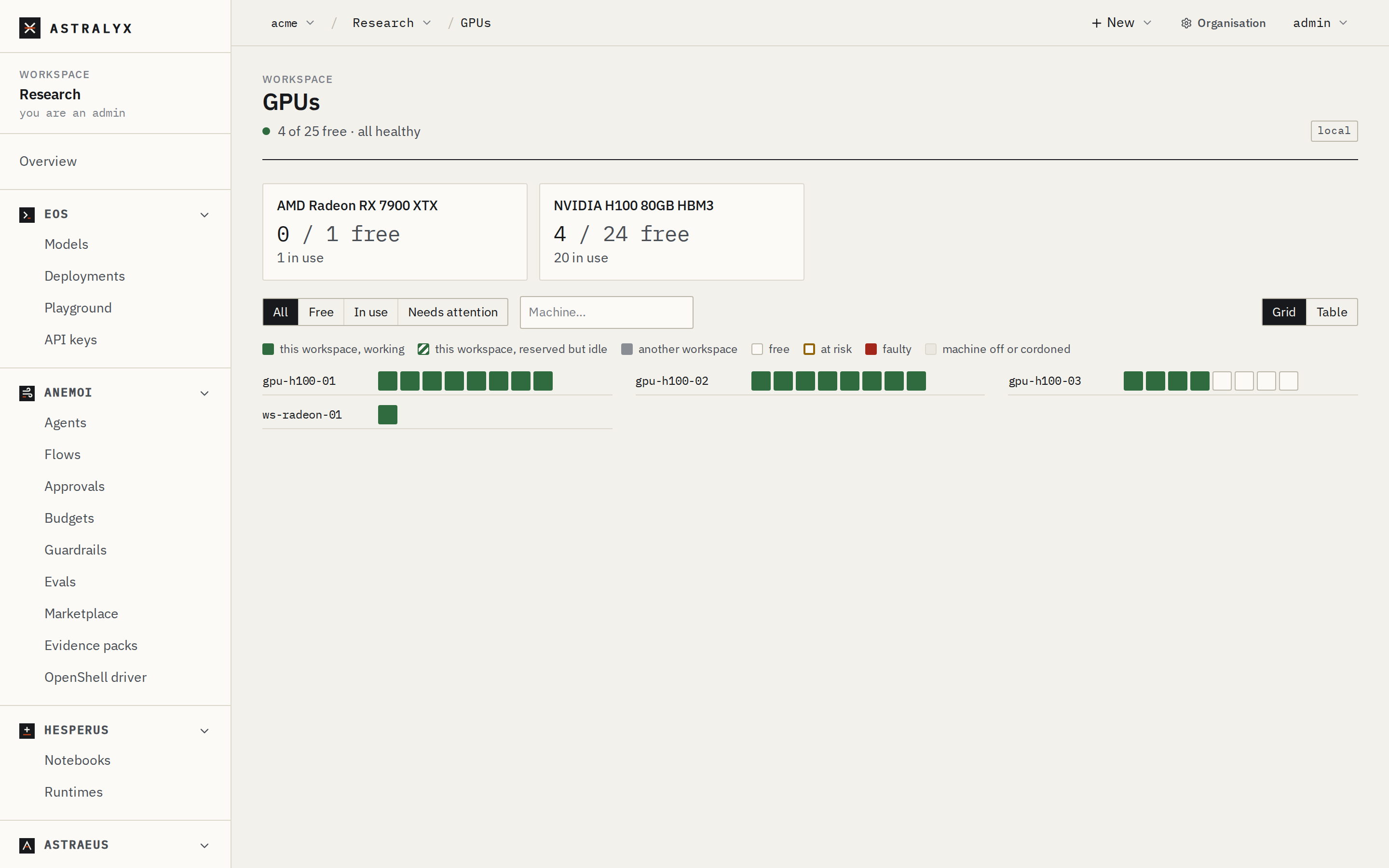Filter GPUs by Free
The width and height of the screenshot is (1389, 868).
tap(321, 312)
